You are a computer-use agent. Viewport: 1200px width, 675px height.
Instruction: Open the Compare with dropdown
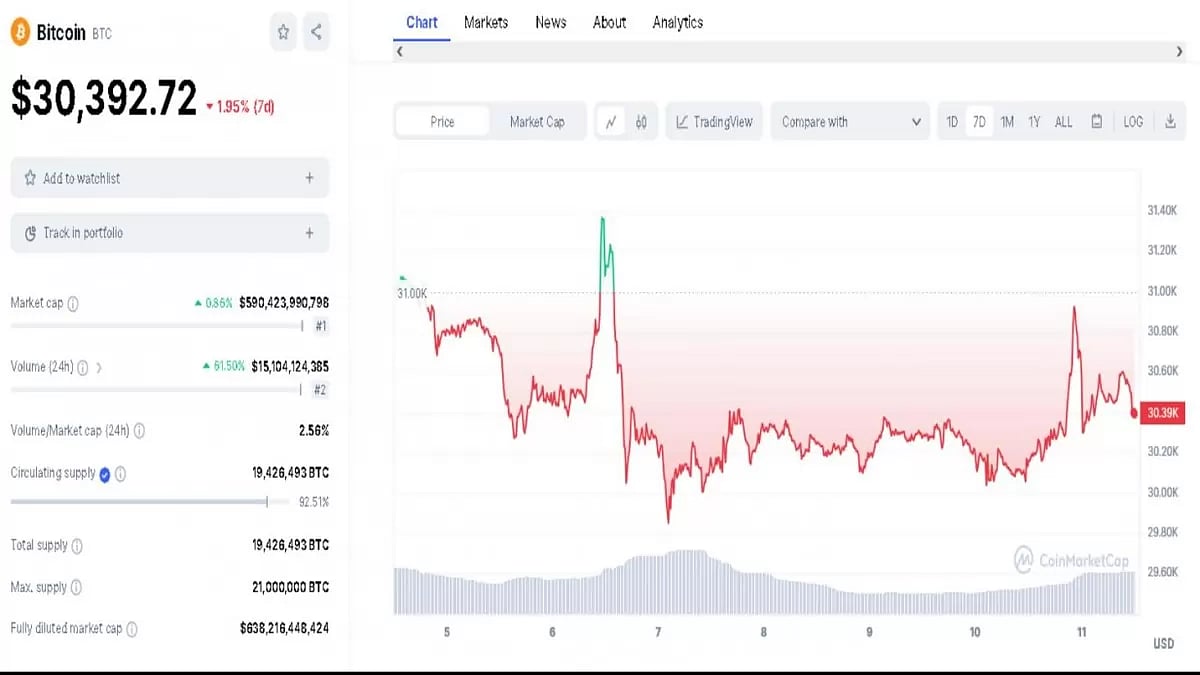point(849,121)
